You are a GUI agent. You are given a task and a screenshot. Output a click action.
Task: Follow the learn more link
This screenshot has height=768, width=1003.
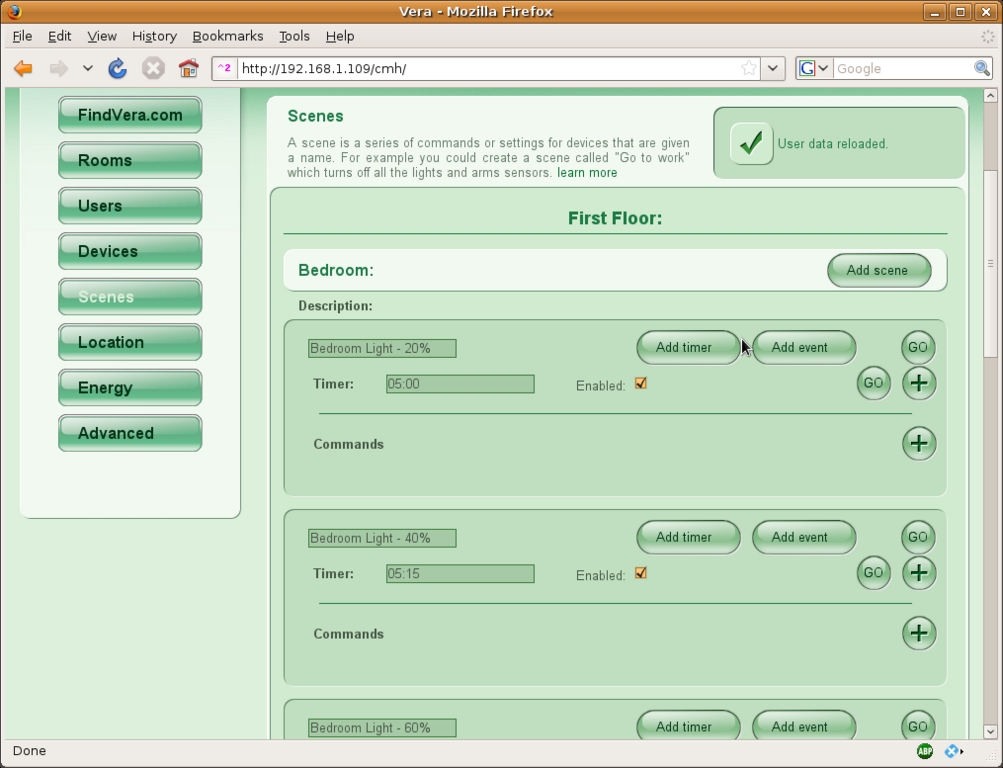pos(587,173)
